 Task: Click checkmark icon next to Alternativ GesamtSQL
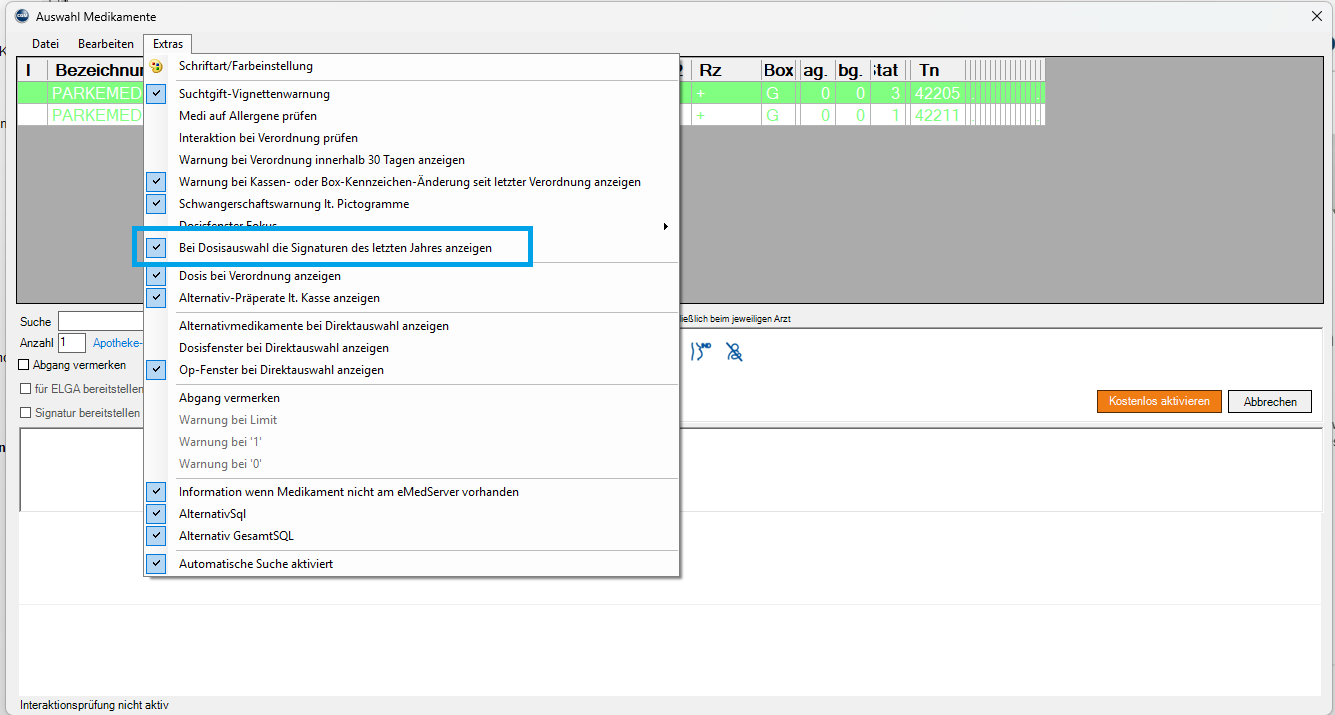pos(156,536)
